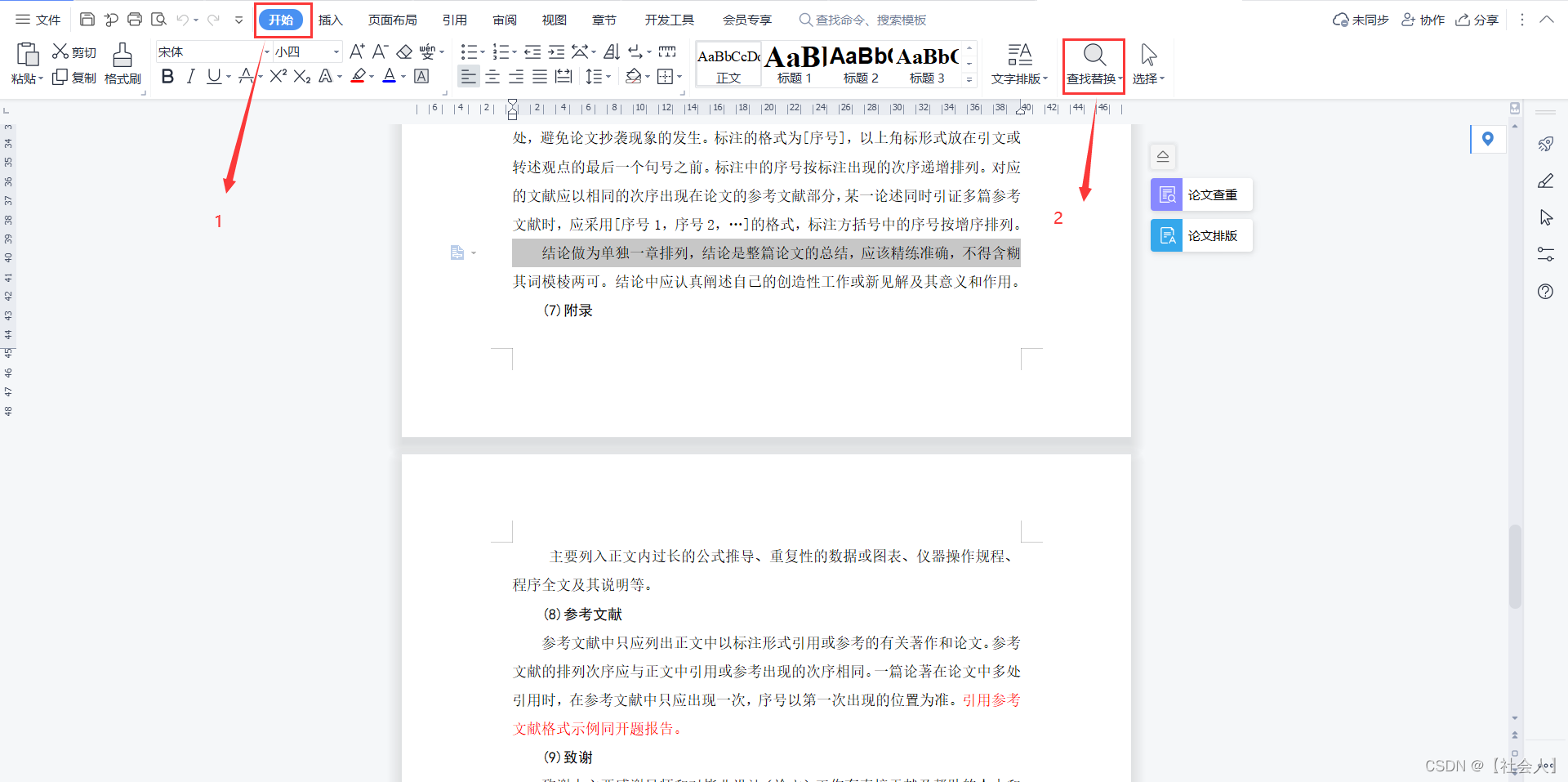Screen dimensions: 1568x782
Task: Switch to the Page Layout (页面布局) tab
Action: pos(392,20)
